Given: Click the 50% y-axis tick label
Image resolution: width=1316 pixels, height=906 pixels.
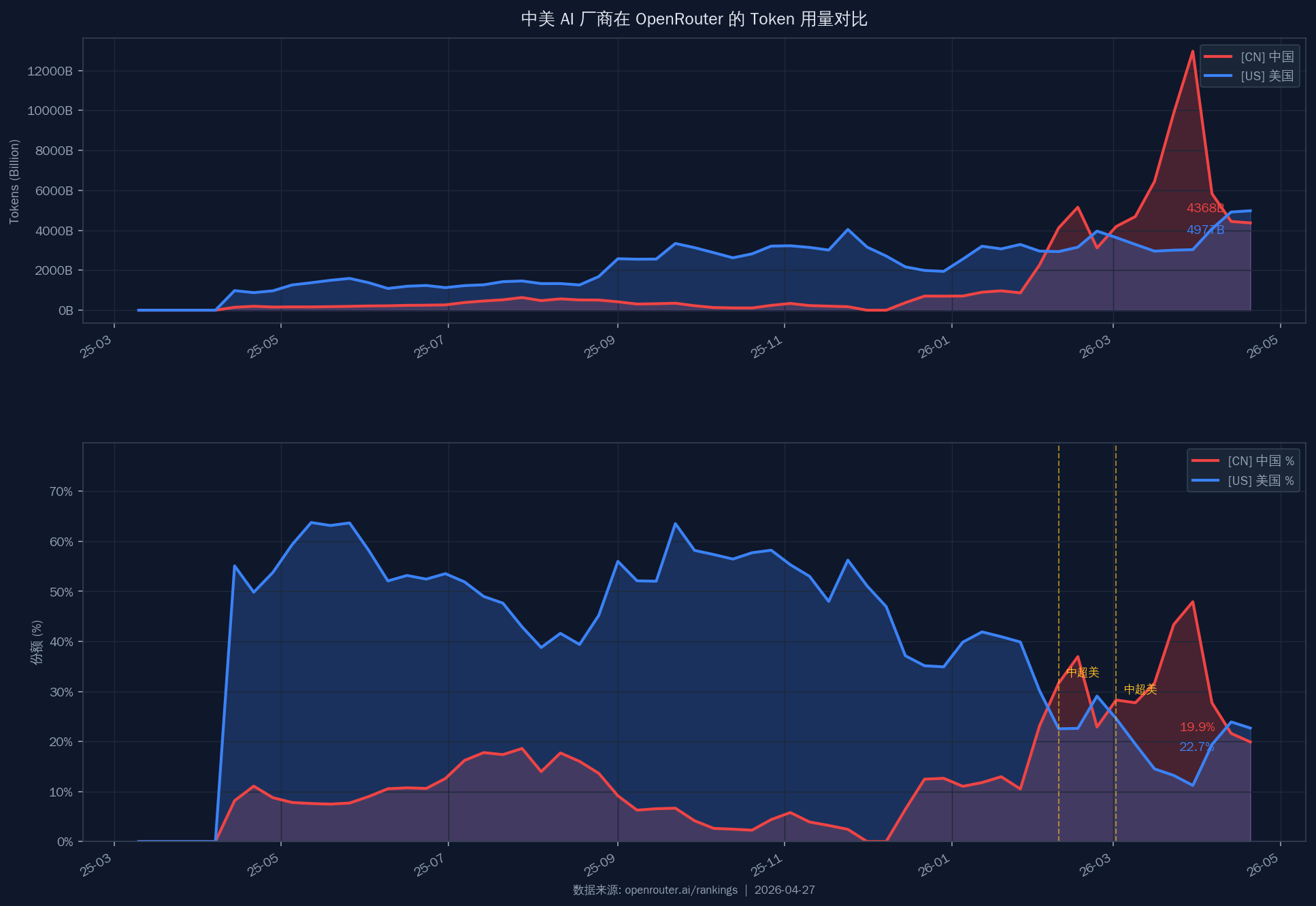Looking at the screenshot, I should (x=61, y=592).
